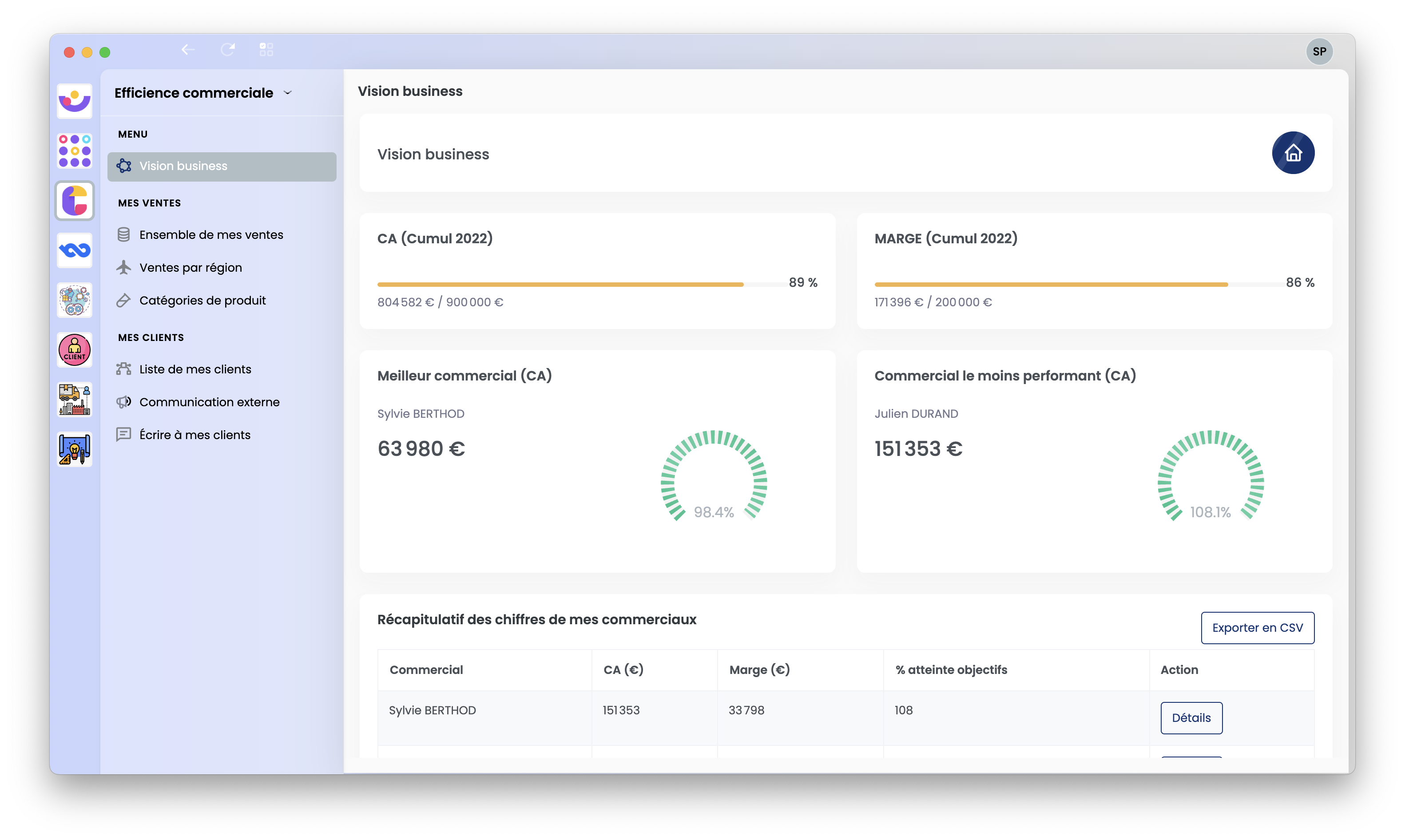Click 63 980 € best salesperson amount
The image size is (1405, 840).
tap(421, 449)
